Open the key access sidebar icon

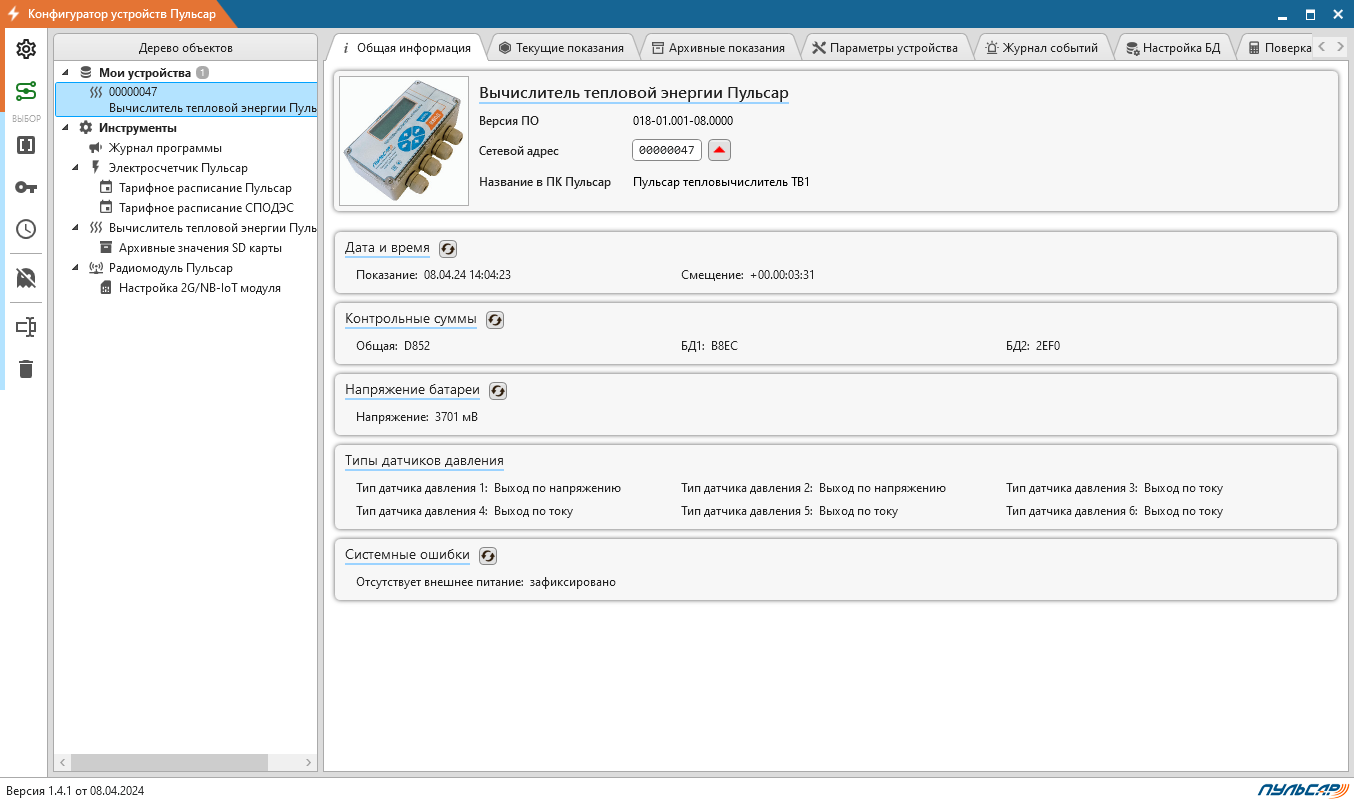(26, 187)
